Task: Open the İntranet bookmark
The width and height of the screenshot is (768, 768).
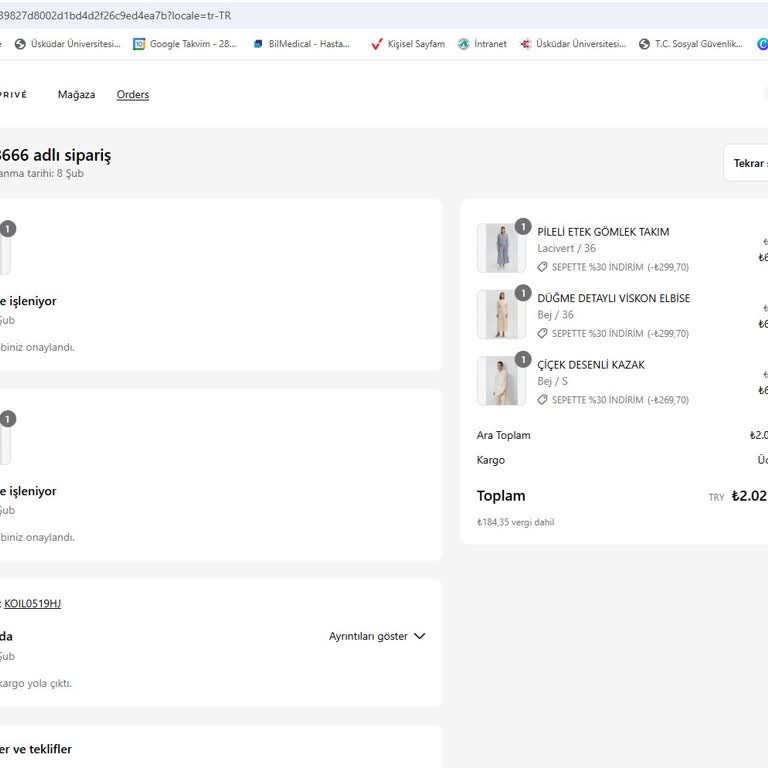Action: 482,44
